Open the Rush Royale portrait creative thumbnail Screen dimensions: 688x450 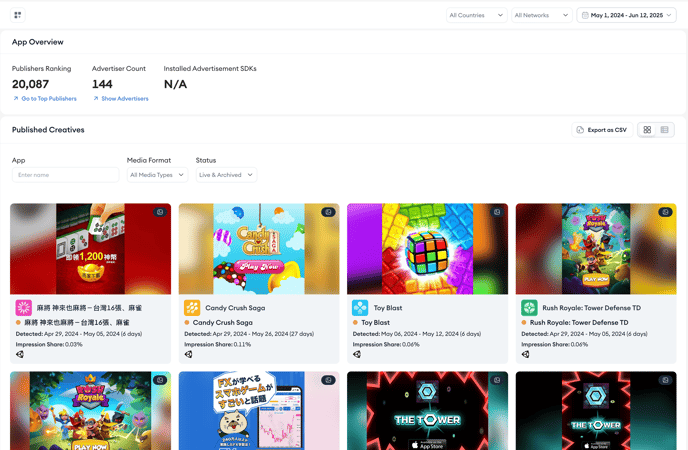click(596, 249)
